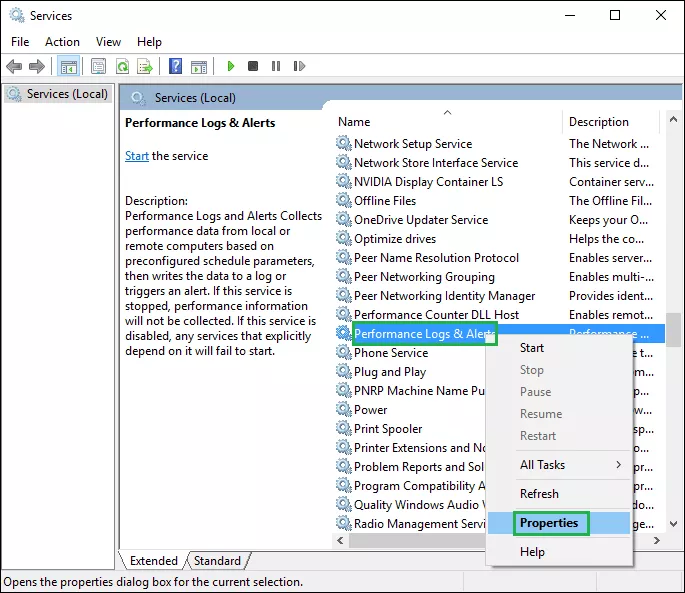The width and height of the screenshot is (685, 593).
Task: Maximize the Services window
Action: (x=615, y=15)
